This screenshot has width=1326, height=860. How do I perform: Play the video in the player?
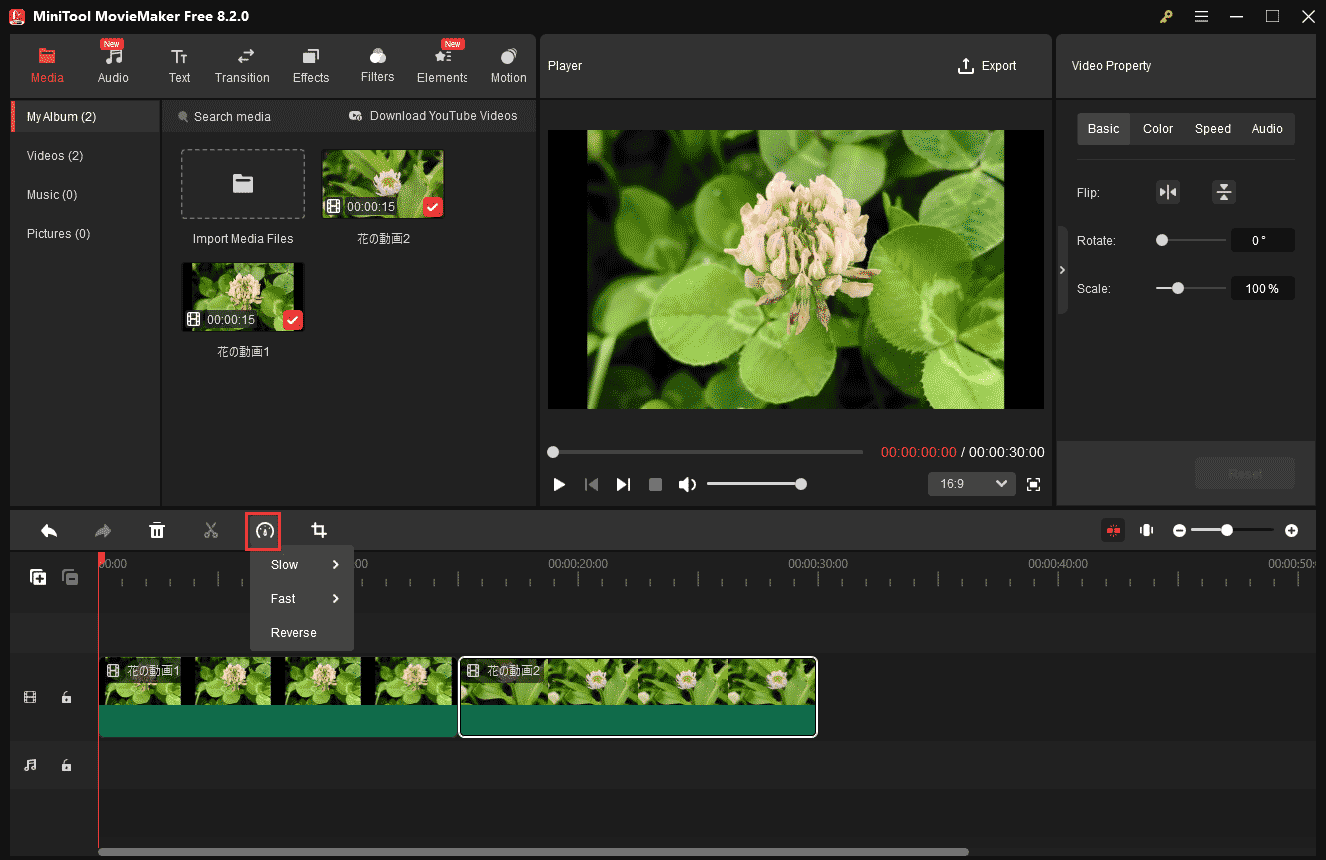tap(559, 484)
